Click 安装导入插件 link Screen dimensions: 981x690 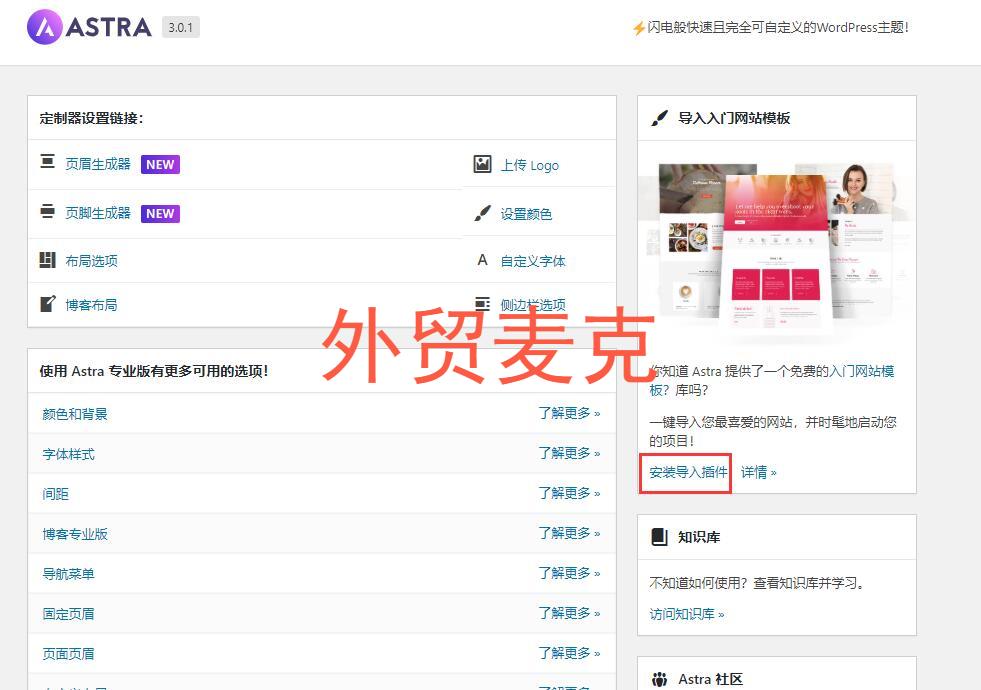tap(688, 473)
